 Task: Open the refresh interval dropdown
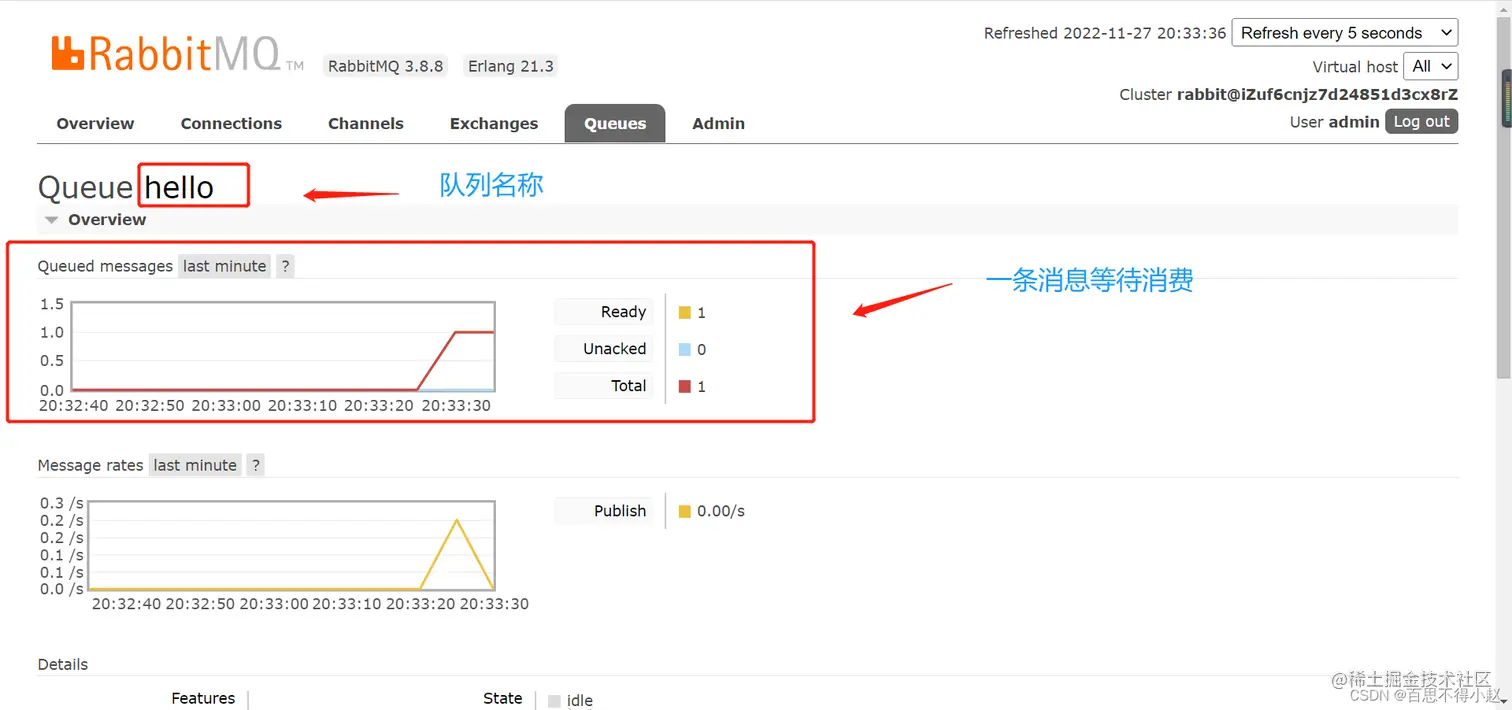[x=1345, y=33]
